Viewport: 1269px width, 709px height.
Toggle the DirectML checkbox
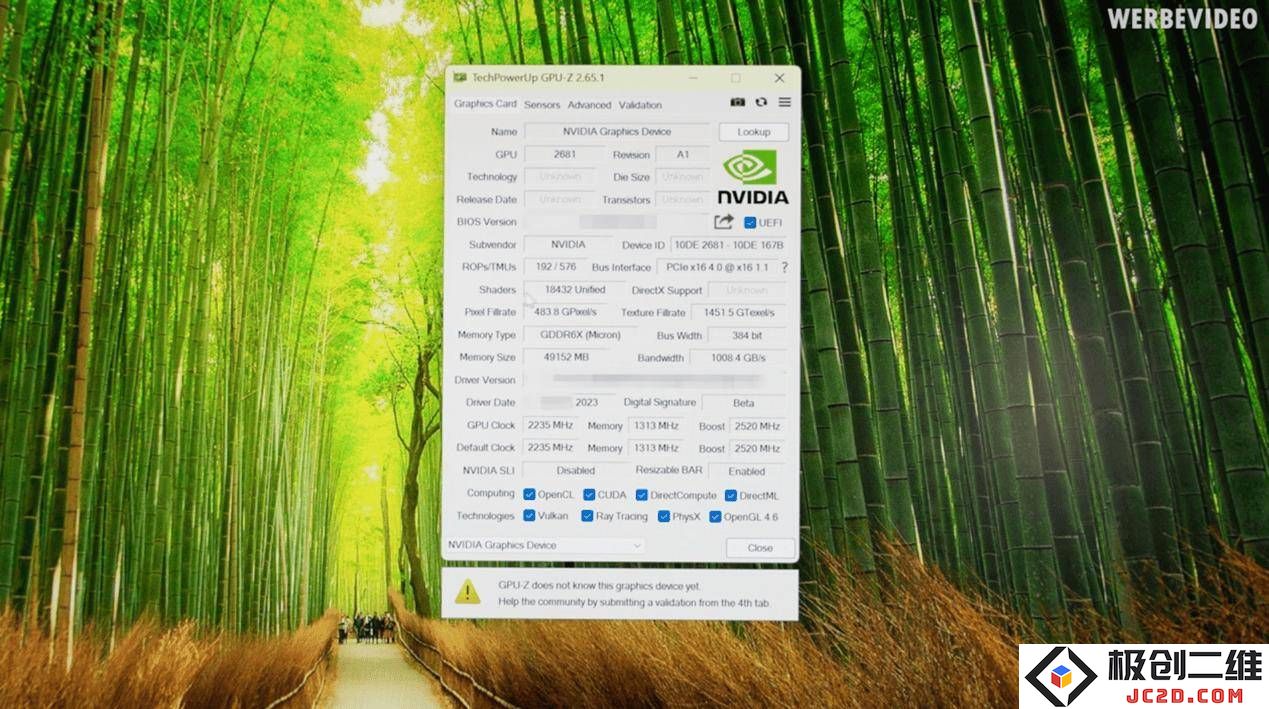(x=731, y=495)
